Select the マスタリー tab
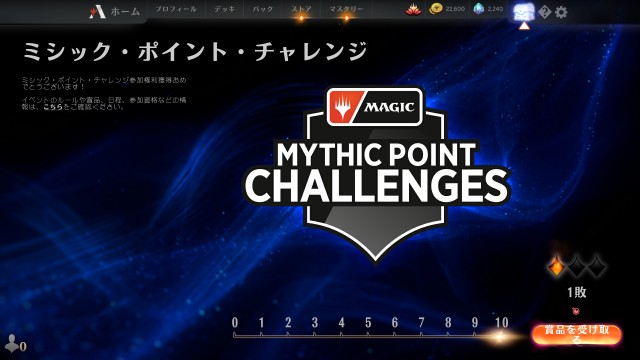 [346, 9]
